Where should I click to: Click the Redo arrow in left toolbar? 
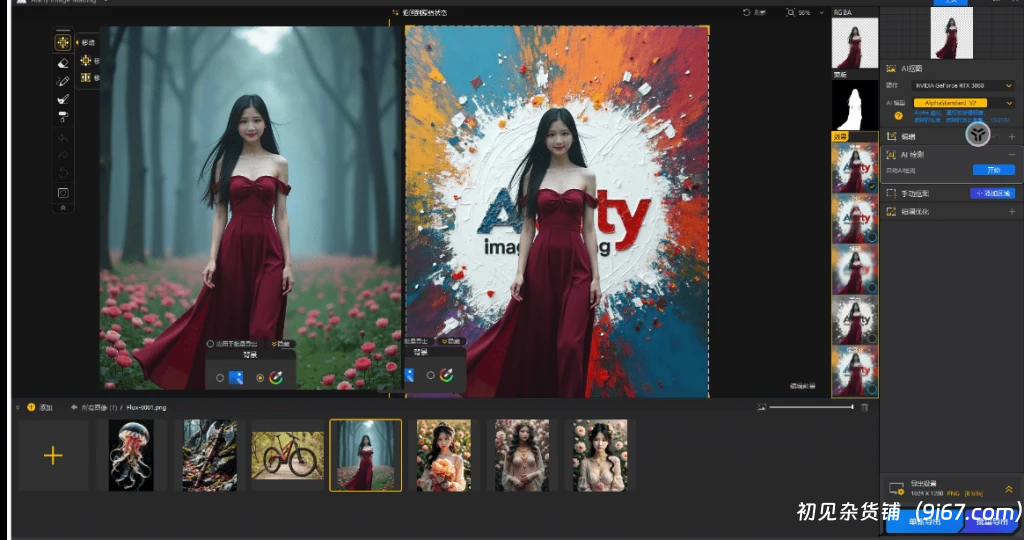[x=63, y=155]
